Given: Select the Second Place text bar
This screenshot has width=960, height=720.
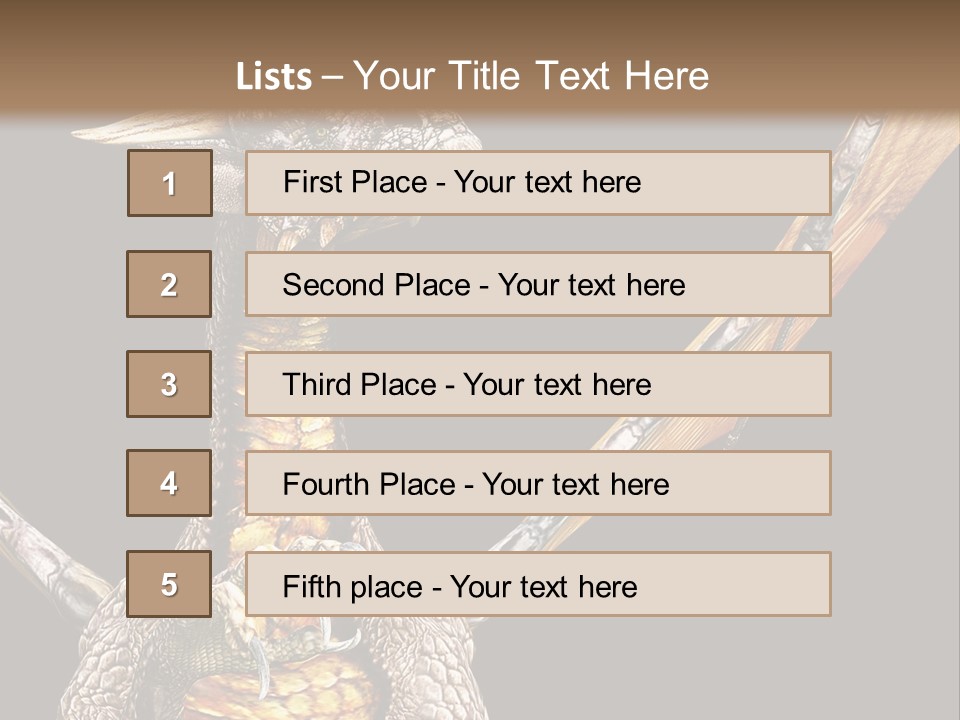Looking at the screenshot, I should pos(538,284).
